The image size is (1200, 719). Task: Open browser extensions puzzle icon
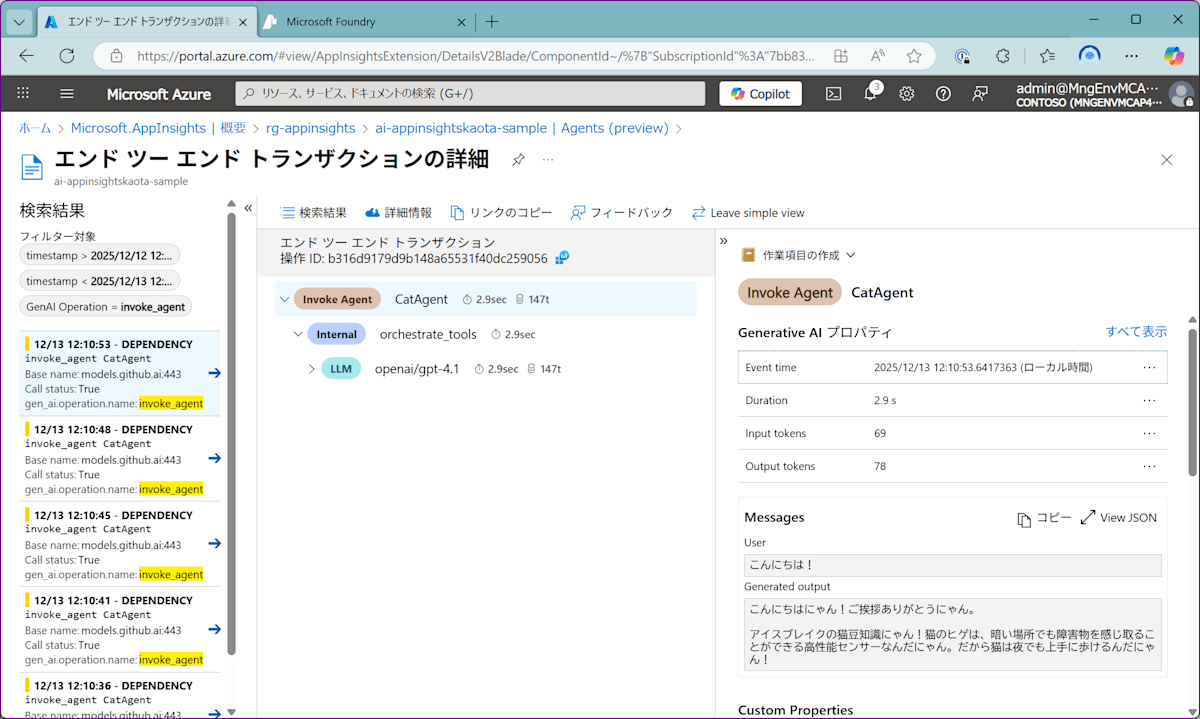coord(1003,56)
